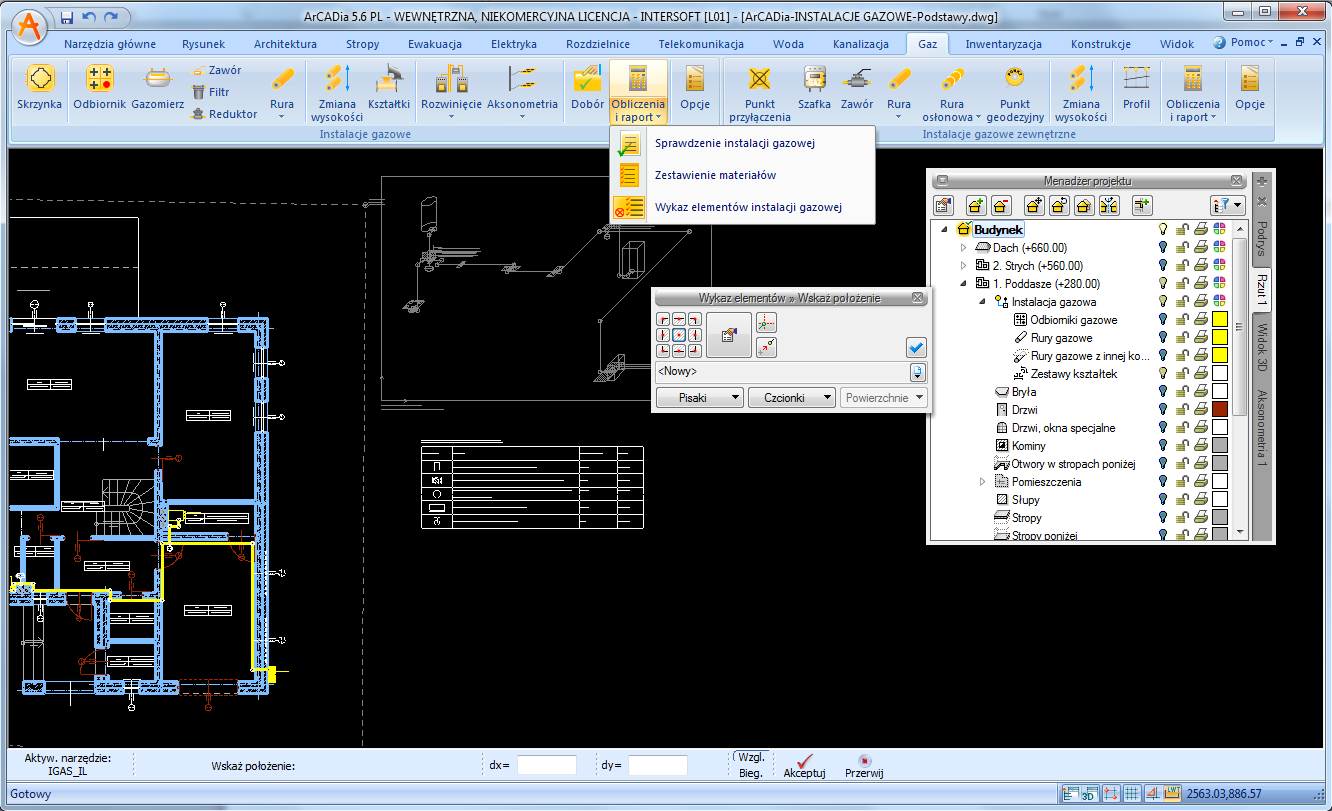This screenshot has width=1332, height=811.
Task: Set center anchor point in Wykaz elementów grid
Action: [678, 335]
